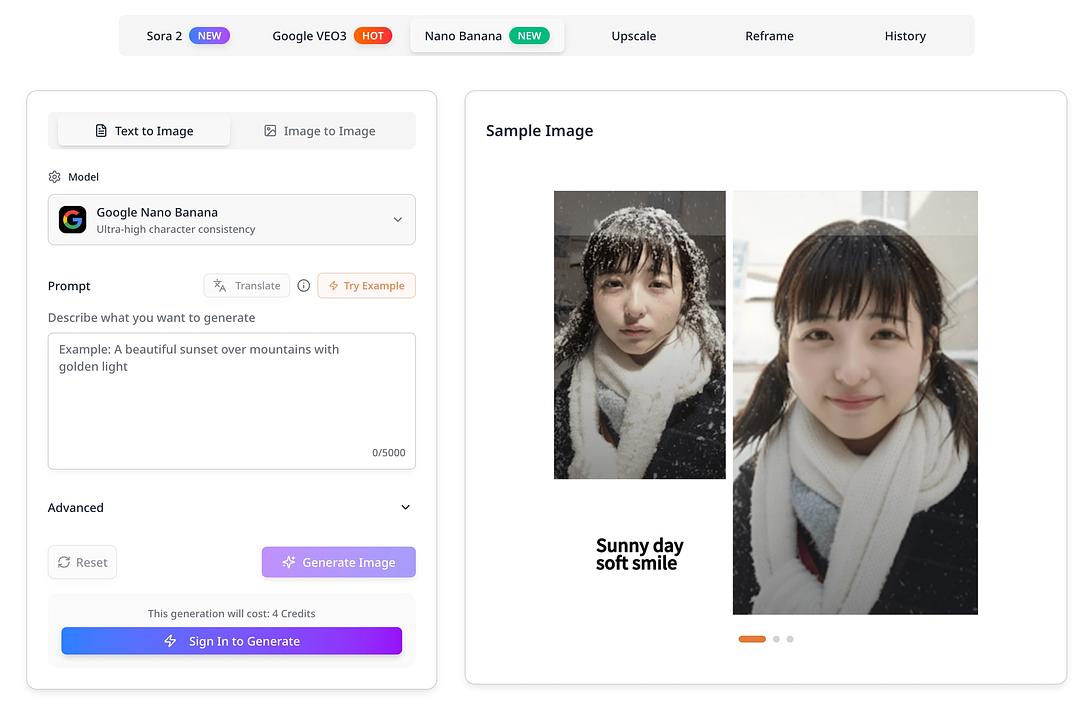
Task: Click the lightning icon on Sign In button
Action: pyautogui.click(x=169, y=640)
